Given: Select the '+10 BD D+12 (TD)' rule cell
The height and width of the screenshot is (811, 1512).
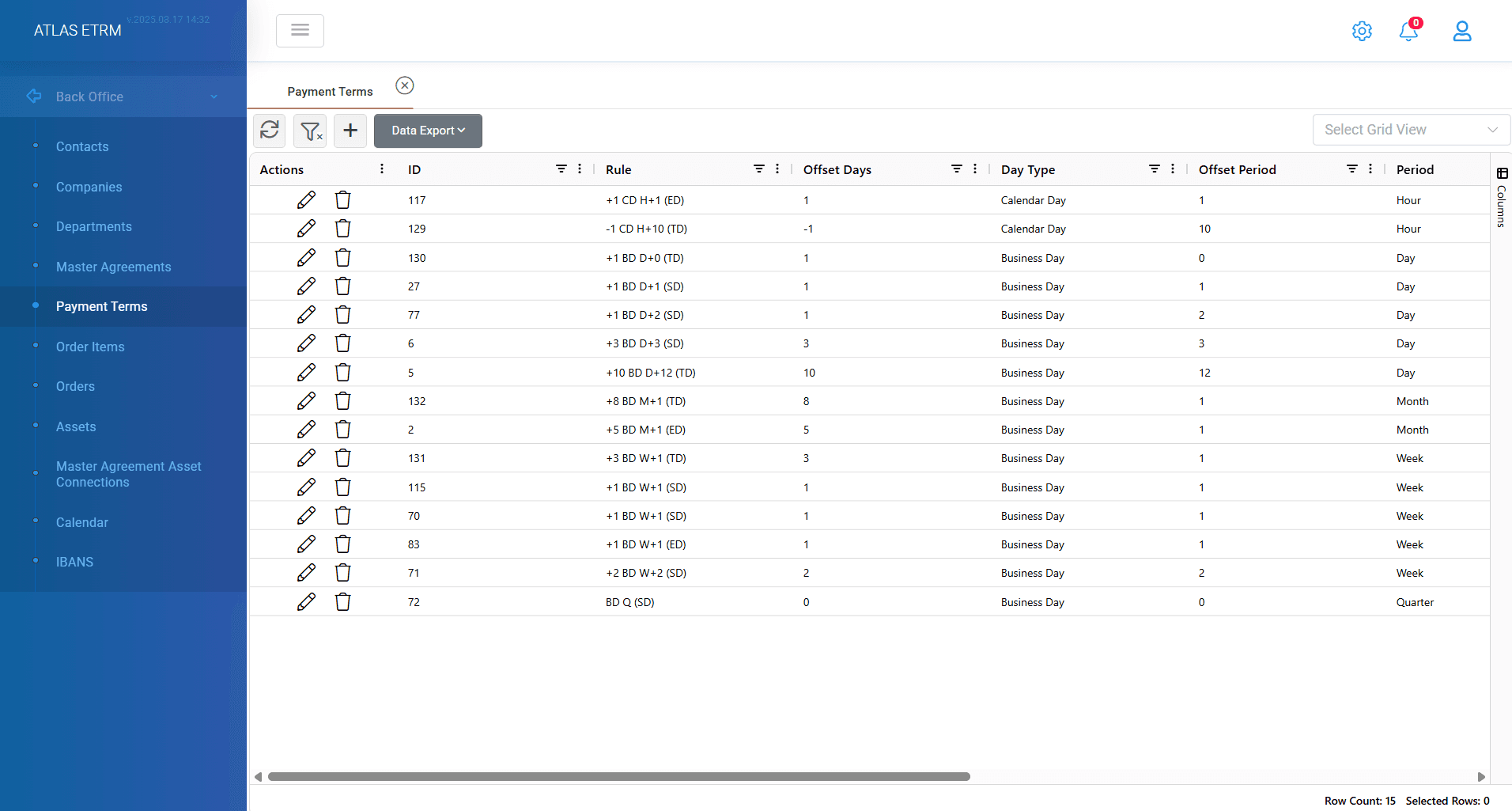Looking at the screenshot, I should (x=651, y=373).
